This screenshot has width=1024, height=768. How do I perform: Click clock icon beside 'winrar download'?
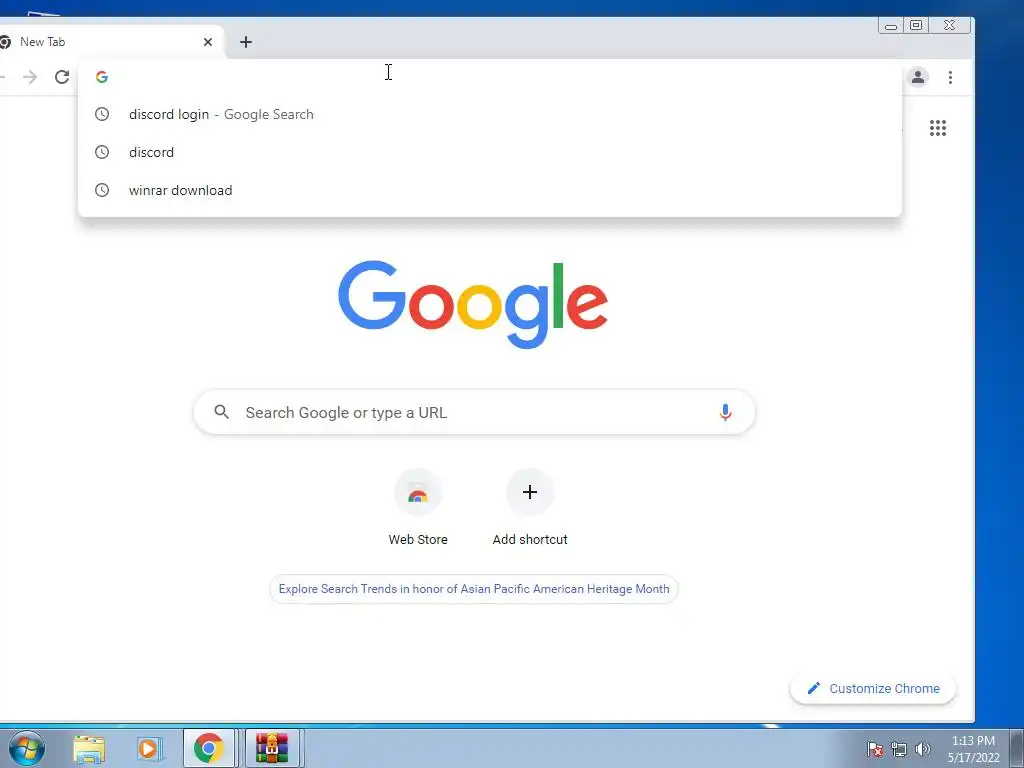[102, 190]
